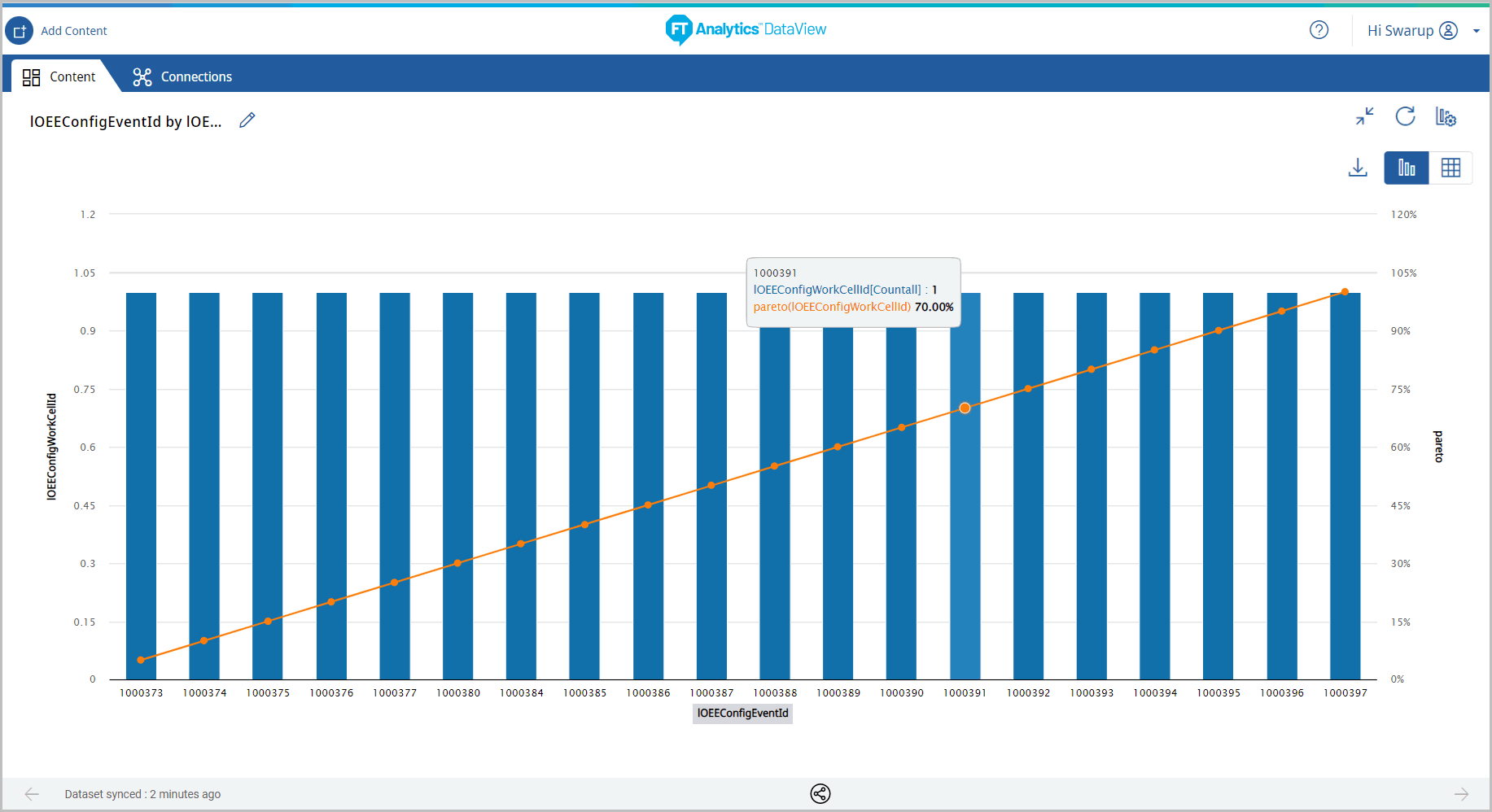
Task: Switch to table view of the data
Action: pyautogui.click(x=1451, y=168)
